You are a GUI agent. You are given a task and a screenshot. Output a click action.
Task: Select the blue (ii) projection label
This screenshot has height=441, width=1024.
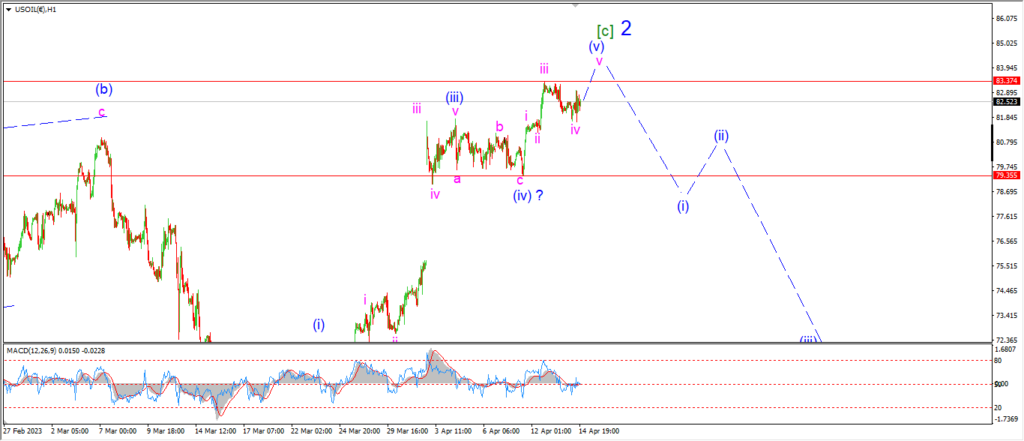tap(721, 136)
